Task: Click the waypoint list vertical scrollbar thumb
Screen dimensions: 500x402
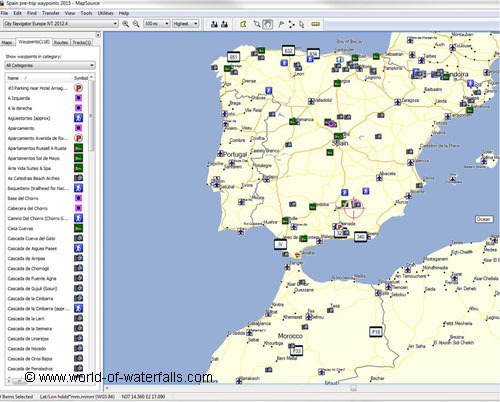Action: pyautogui.click(x=91, y=116)
